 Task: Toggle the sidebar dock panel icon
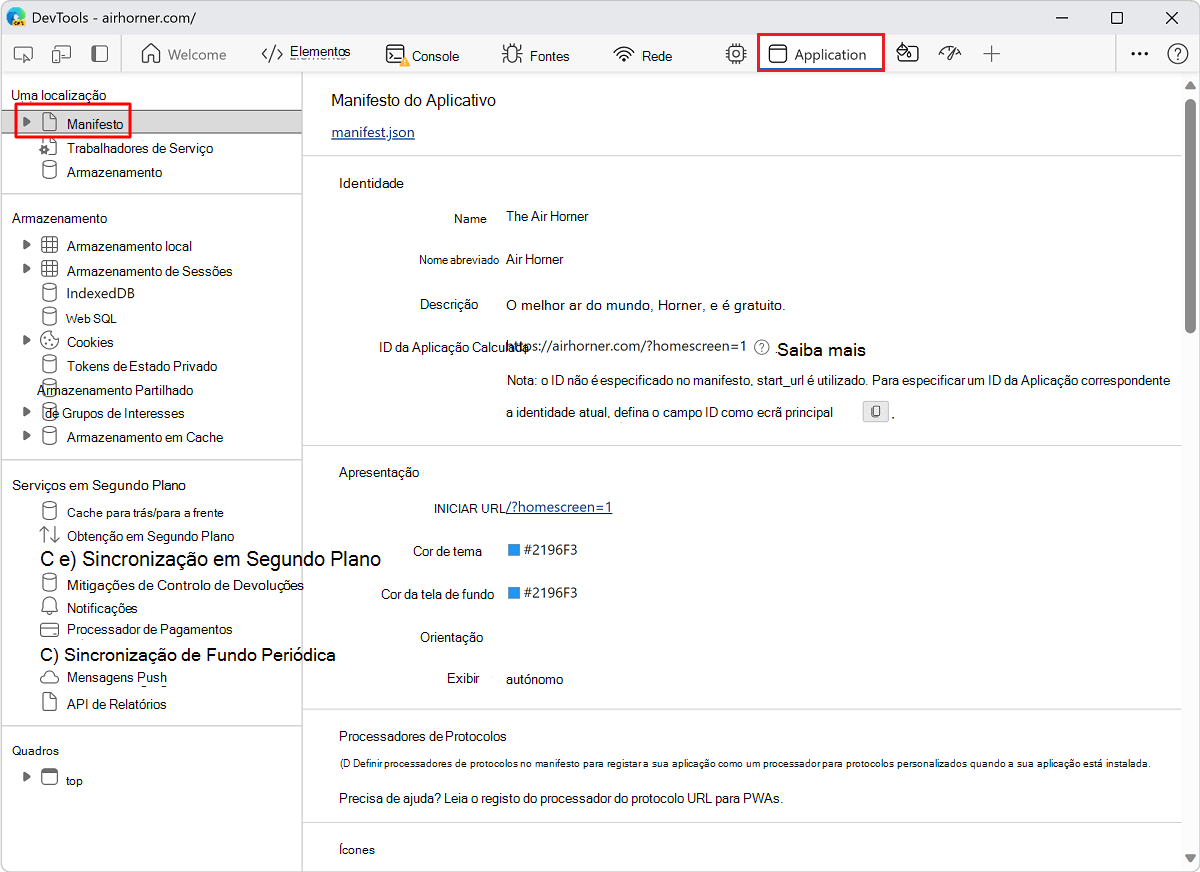point(99,54)
